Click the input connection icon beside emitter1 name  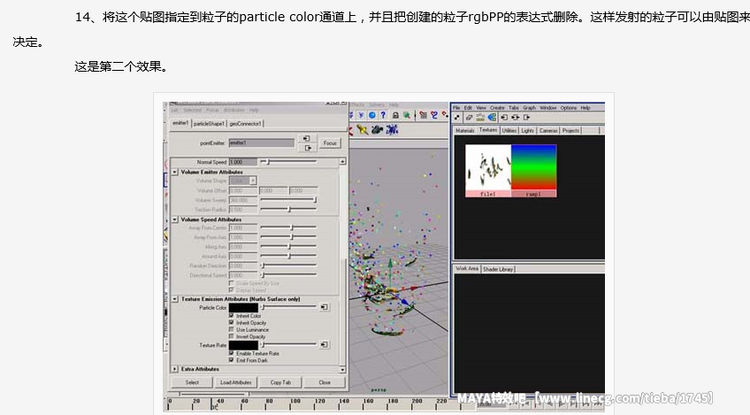(306, 139)
